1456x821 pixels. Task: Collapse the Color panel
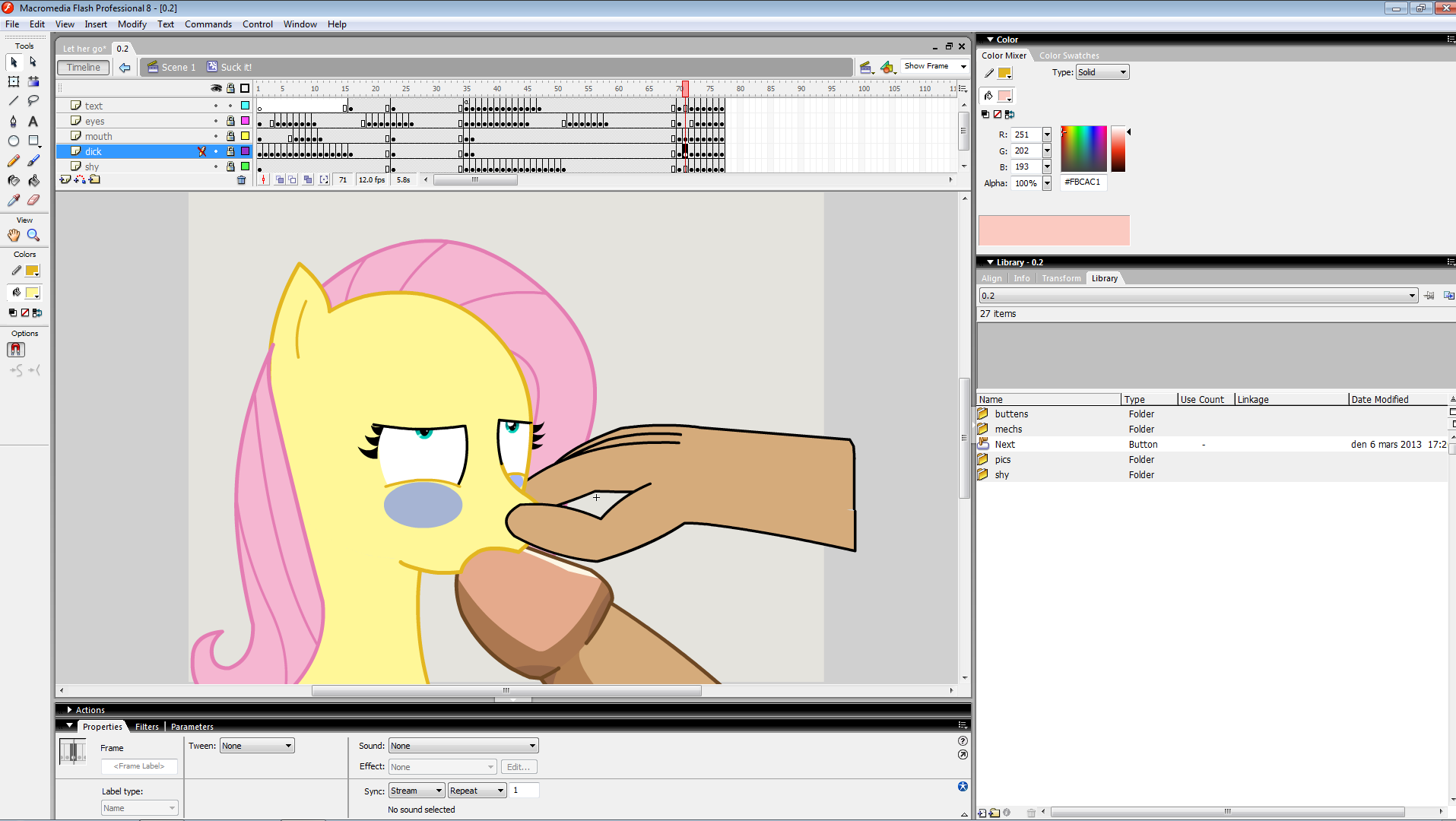(990, 40)
